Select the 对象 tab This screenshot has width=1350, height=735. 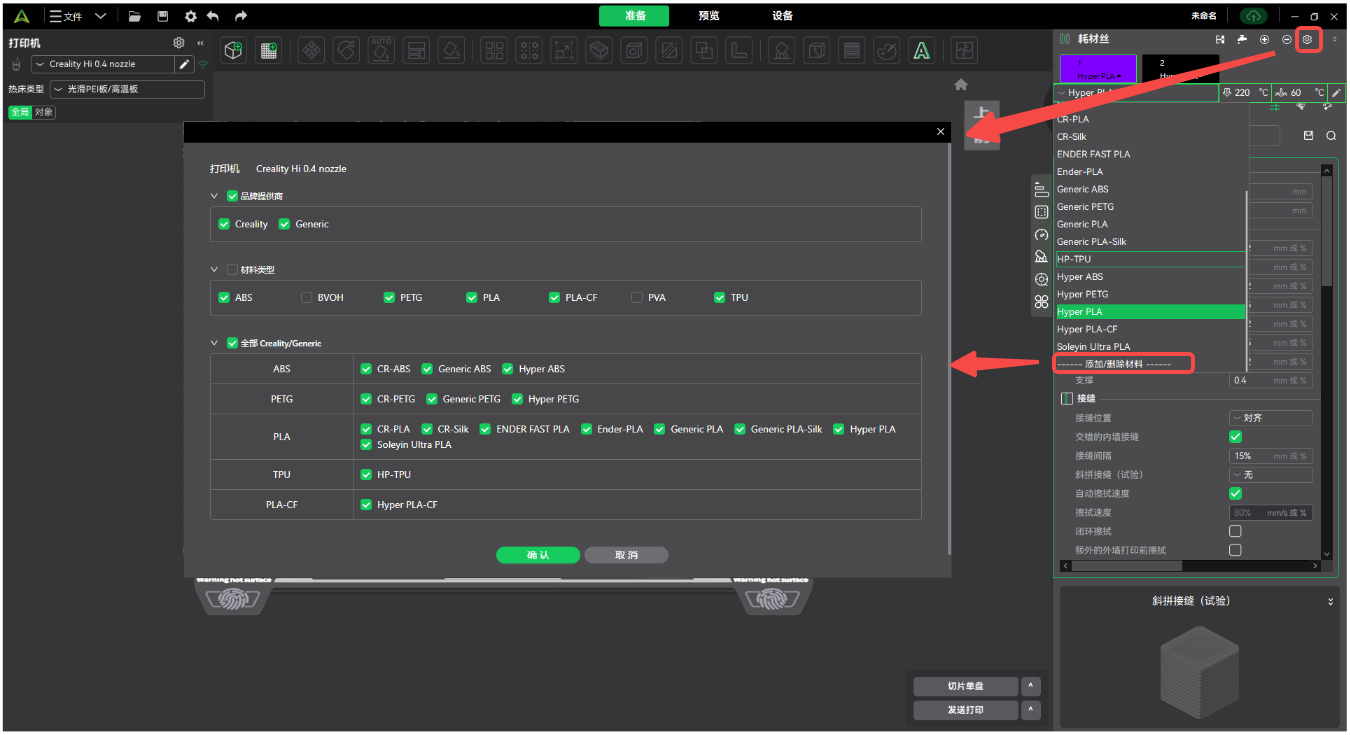[44, 112]
